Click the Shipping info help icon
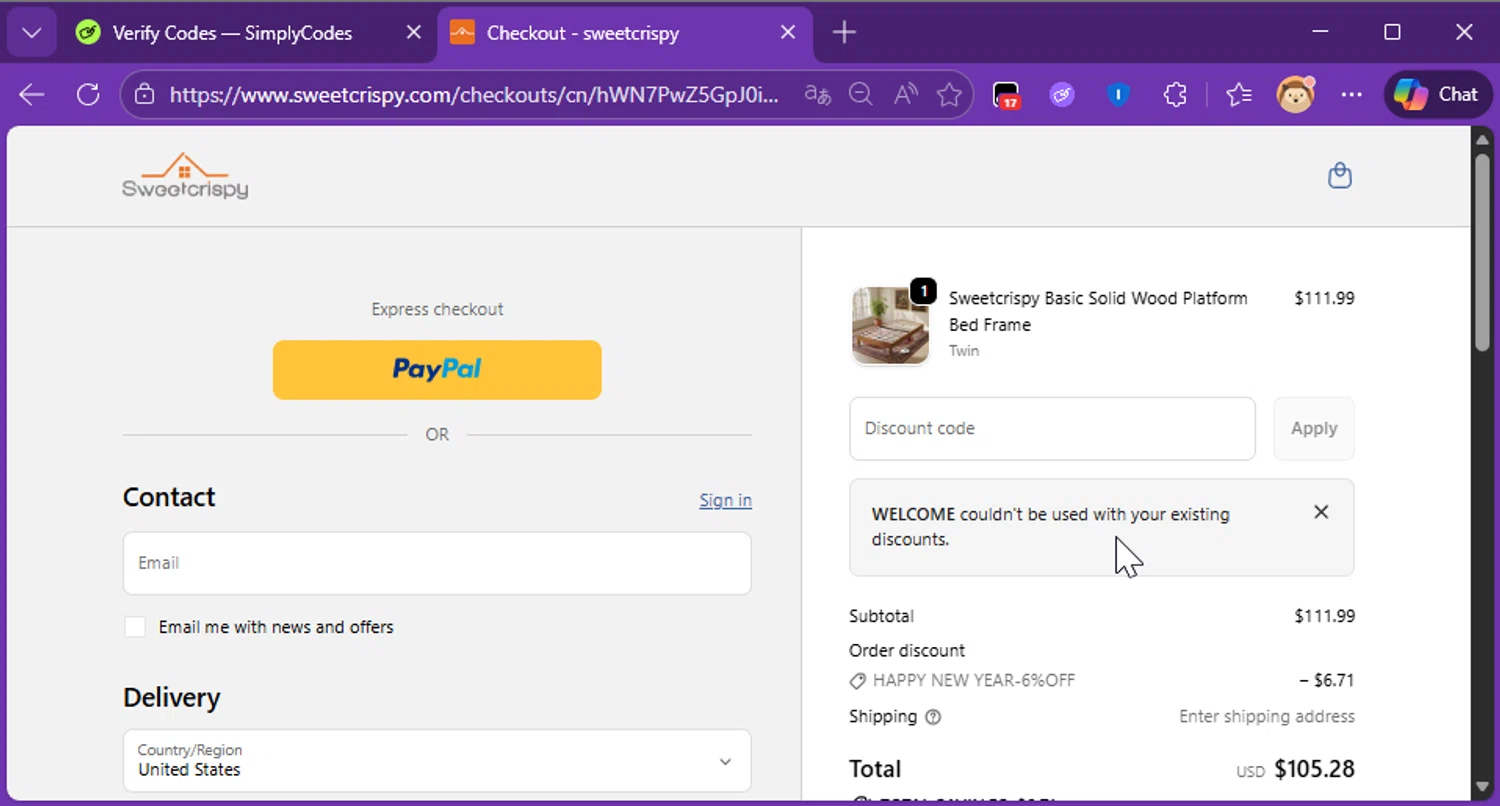Viewport: 1500px width, 806px height. [933, 717]
